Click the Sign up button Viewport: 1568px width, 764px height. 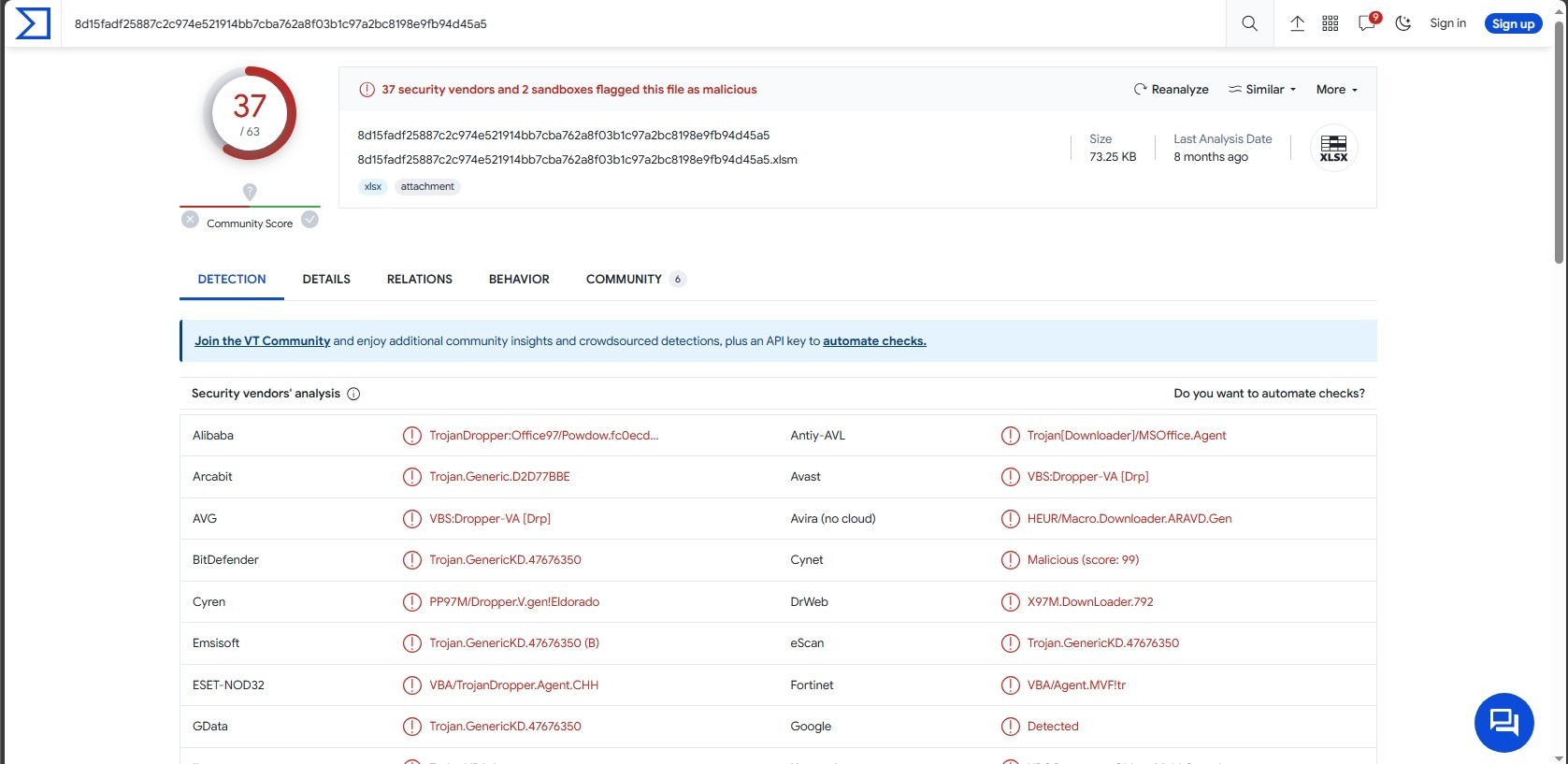(1513, 23)
